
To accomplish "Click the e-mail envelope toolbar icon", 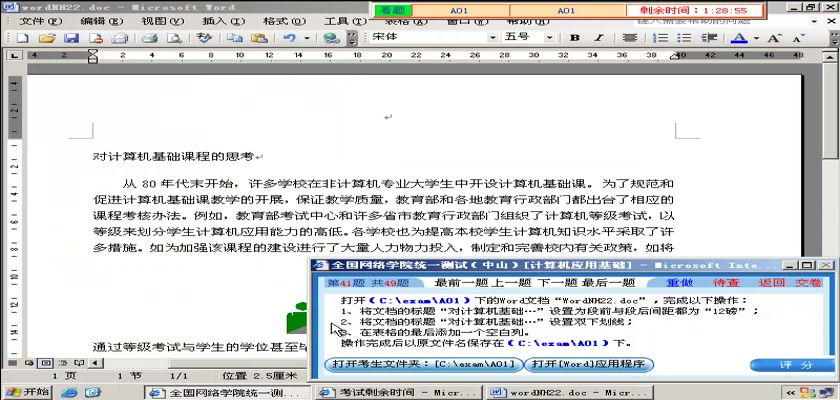I will point(120,38).
